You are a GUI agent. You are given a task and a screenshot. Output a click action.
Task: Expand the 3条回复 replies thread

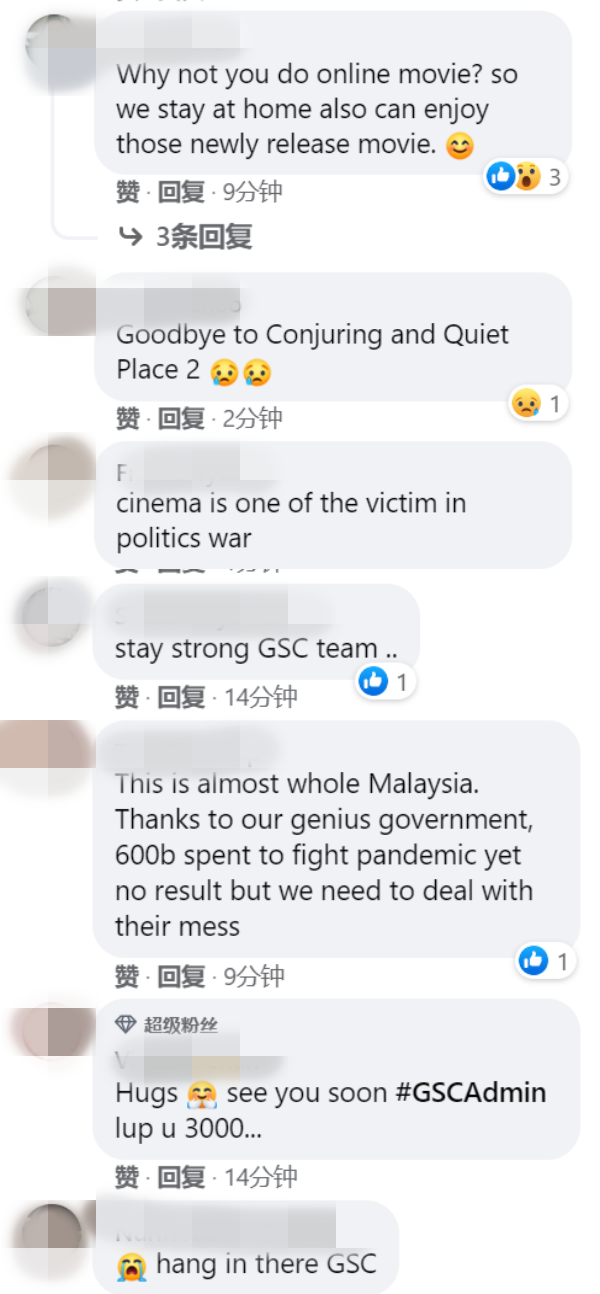[185, 237]
